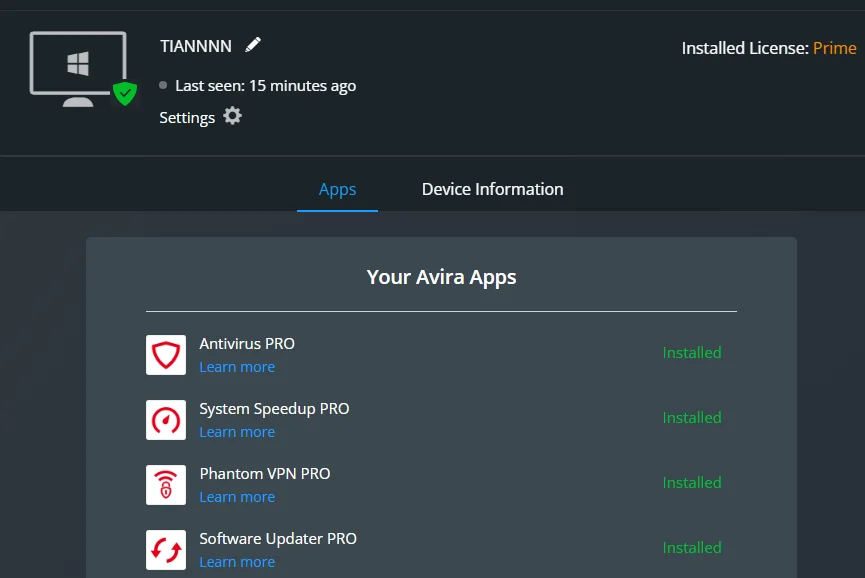Click the Antivirus PRO title
The width and height of the screenshot is (865, 578).
(x=247, y=344)
